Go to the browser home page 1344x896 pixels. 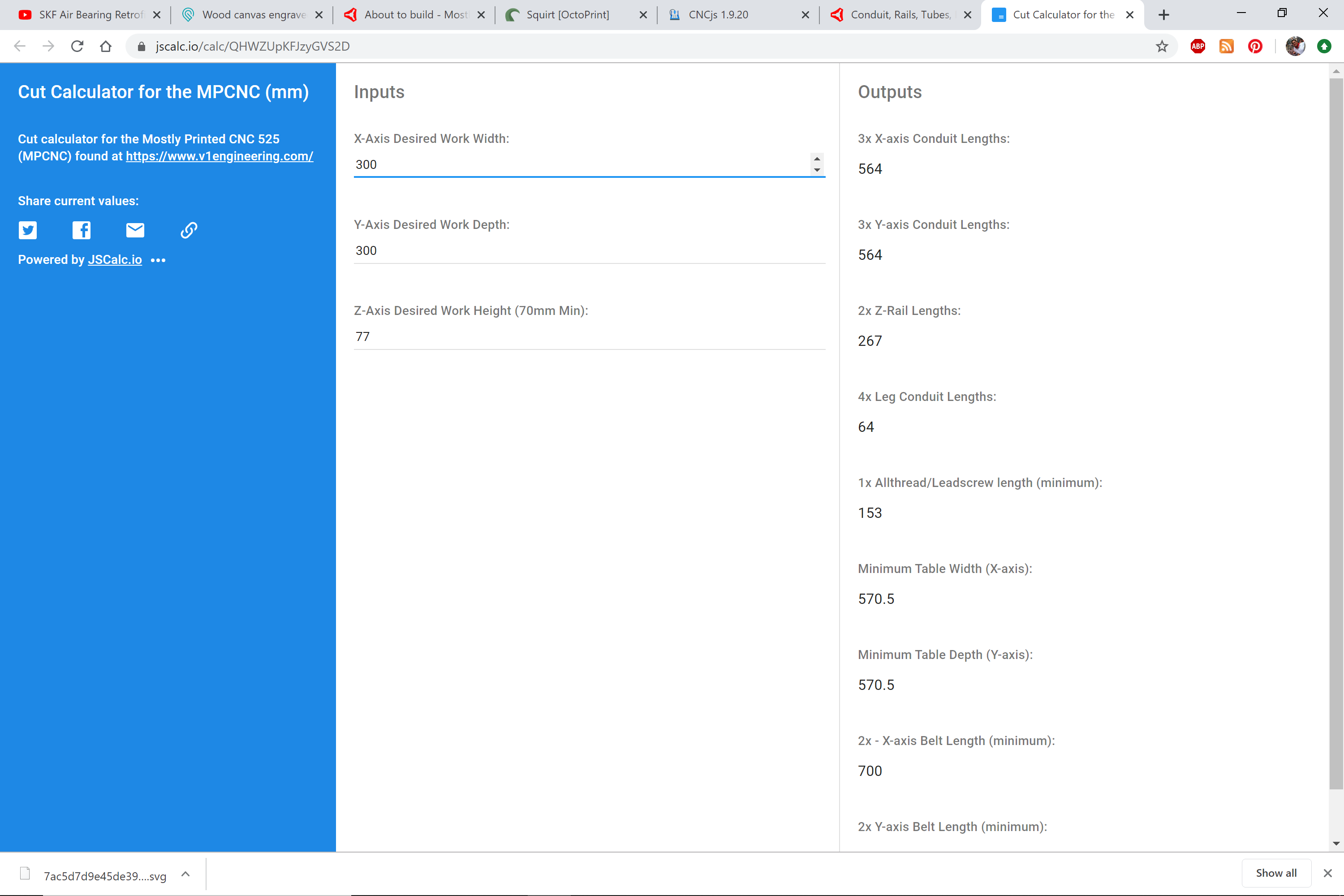pos(106,46)
